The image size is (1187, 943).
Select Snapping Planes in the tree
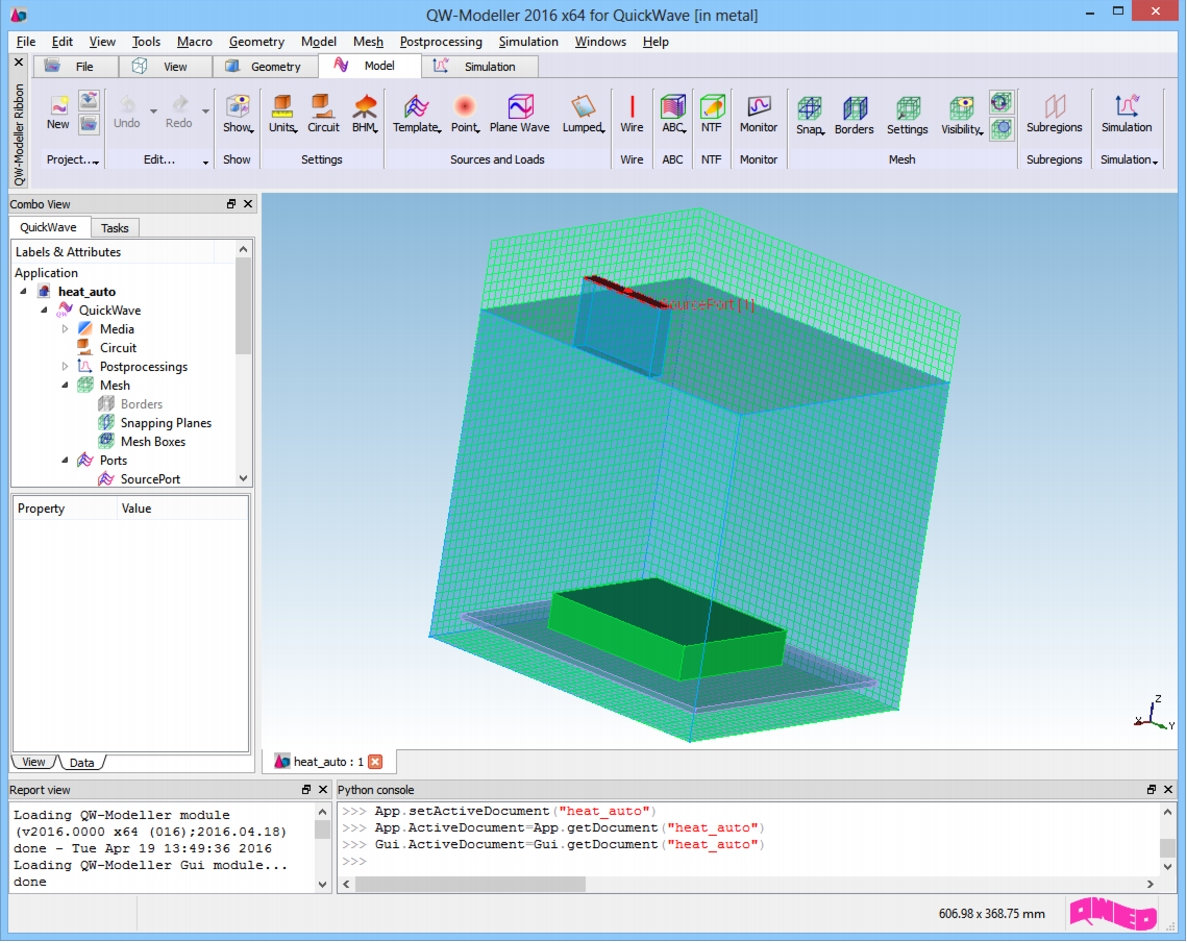pyautogui.click(x=166, y=423)
